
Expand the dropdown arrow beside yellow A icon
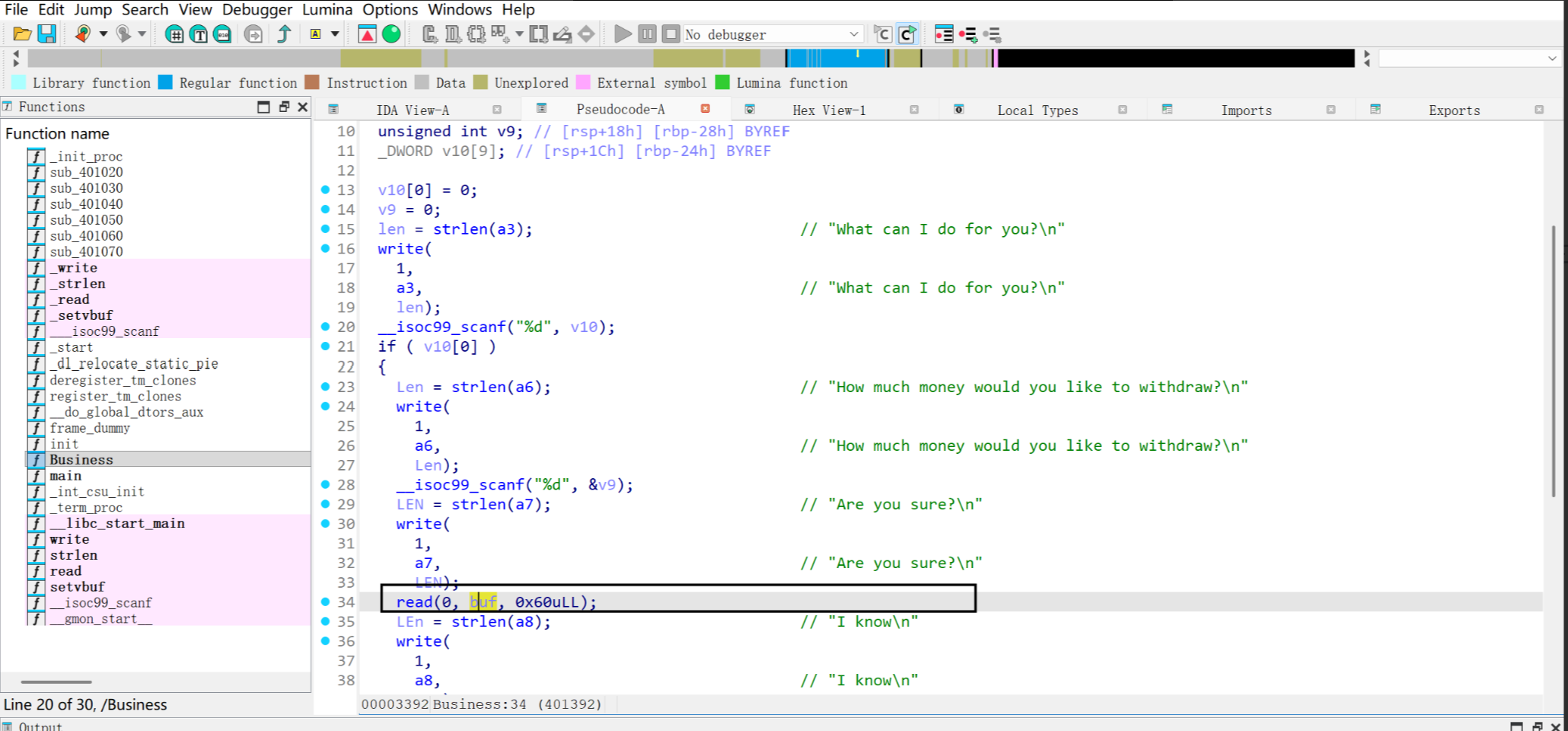[335, 34]
